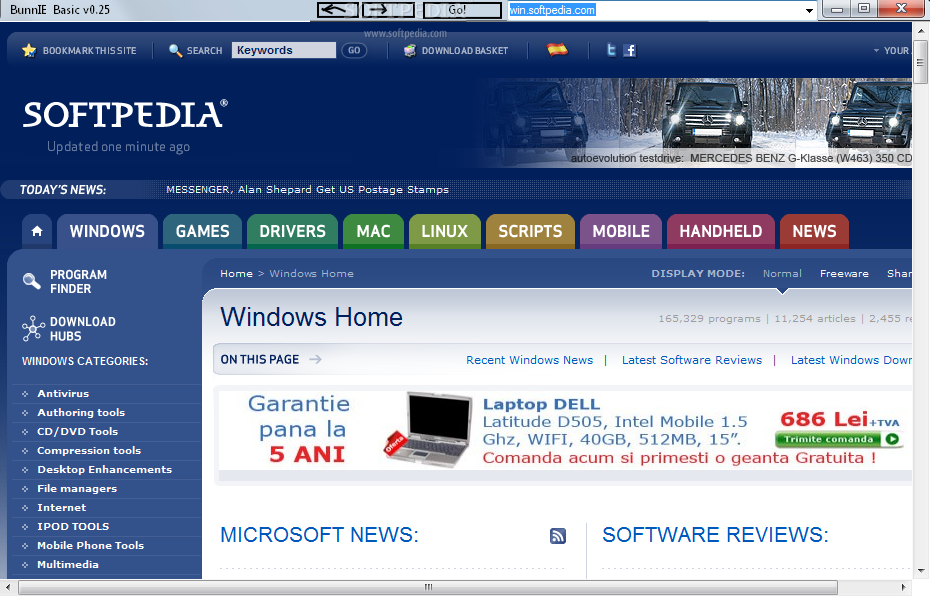Open the Antivirus category
Screen dimensions: 930x597
63,394
